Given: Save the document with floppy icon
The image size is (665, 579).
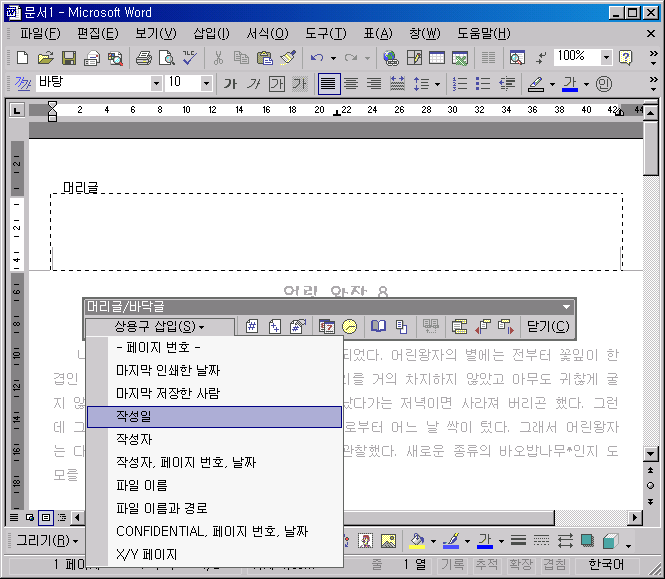Looking at the screenshot, I should pos(69,57).
